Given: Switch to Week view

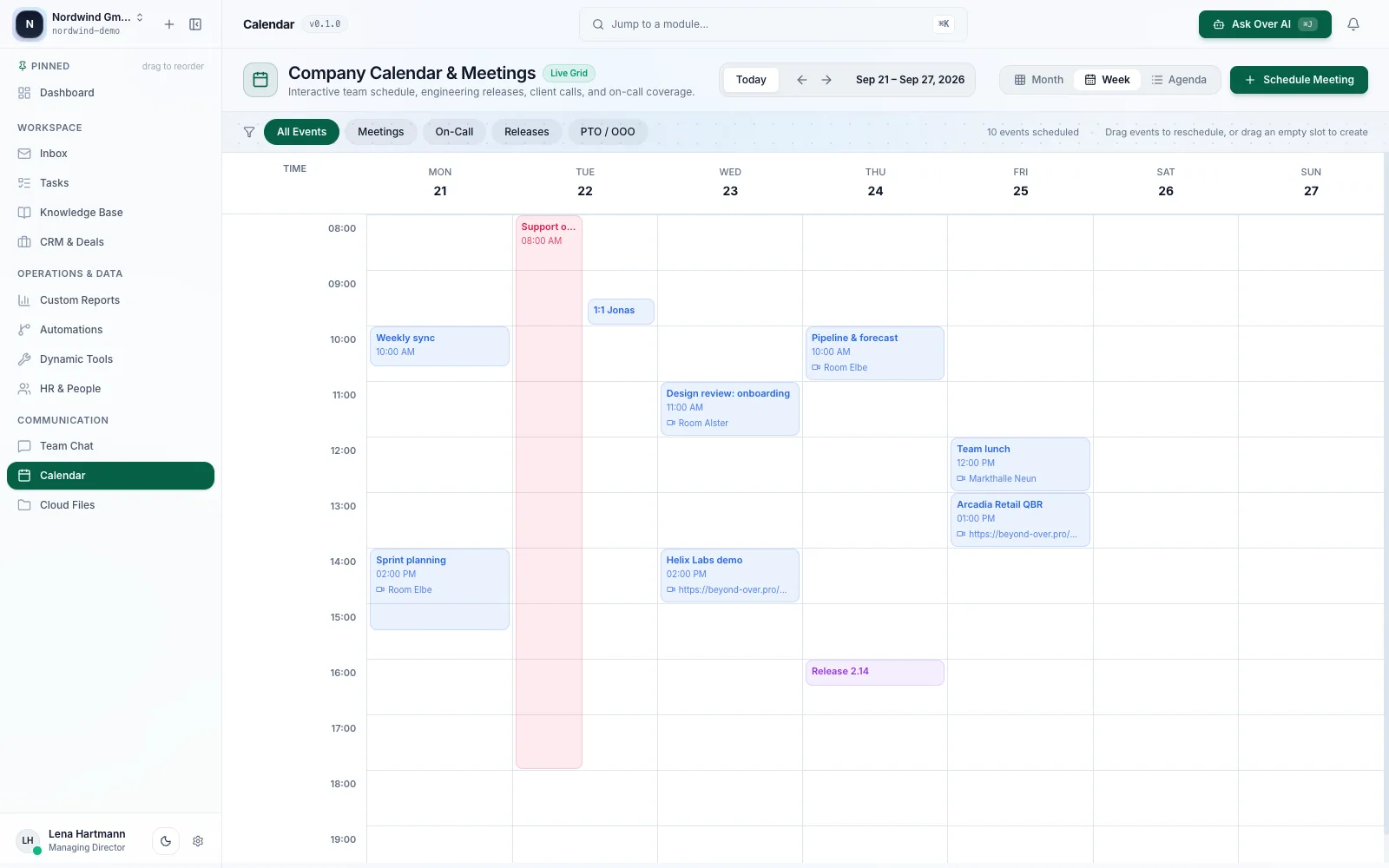Looking at the screenshot, I should [x=1107, y=80].
